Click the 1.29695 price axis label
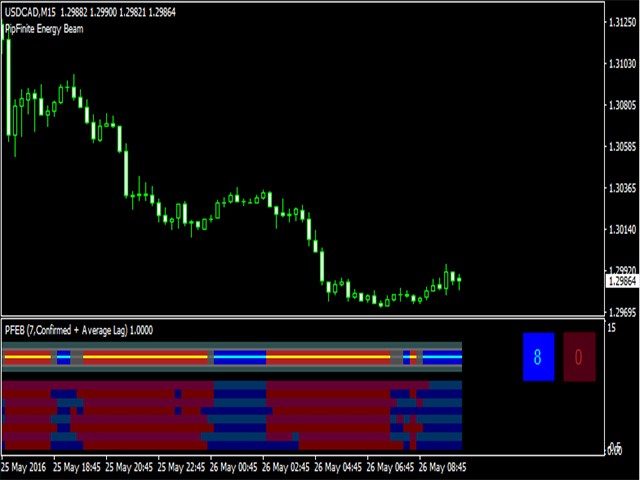640x480 pixels. pos(622,313)
